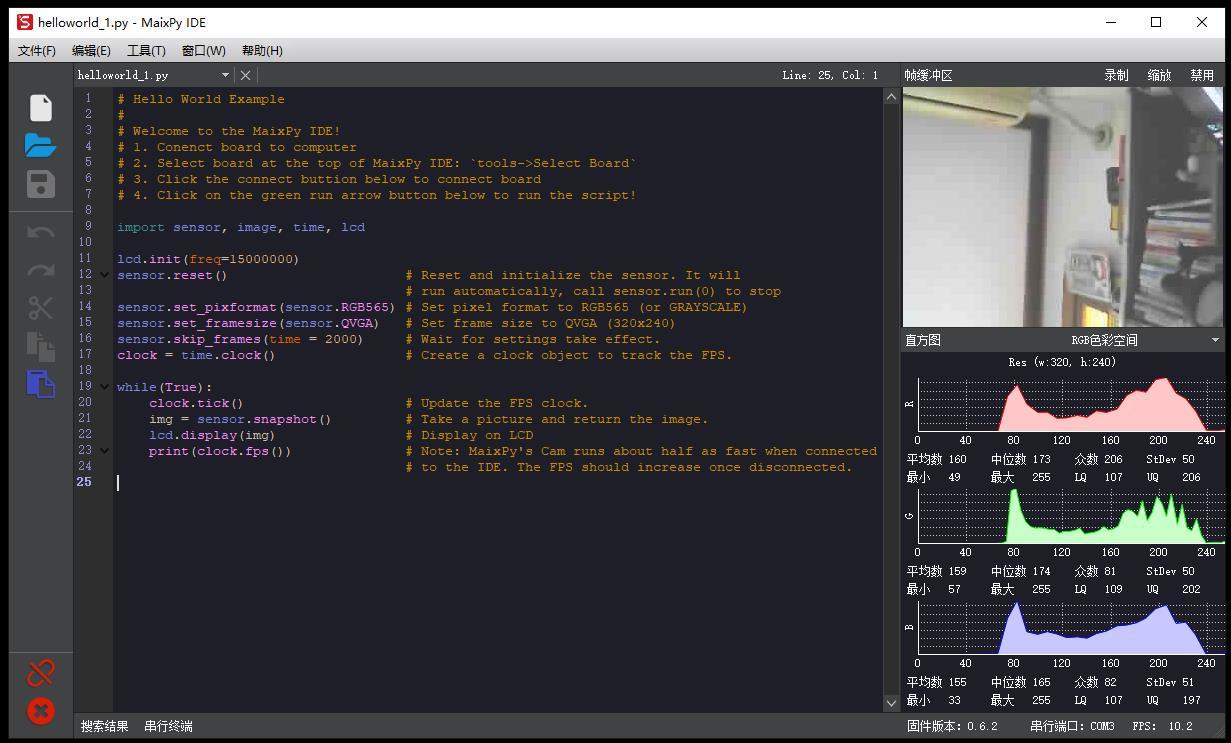Redo the edit with the redo arrow icon
The image size is (1231, 743).
40,270
